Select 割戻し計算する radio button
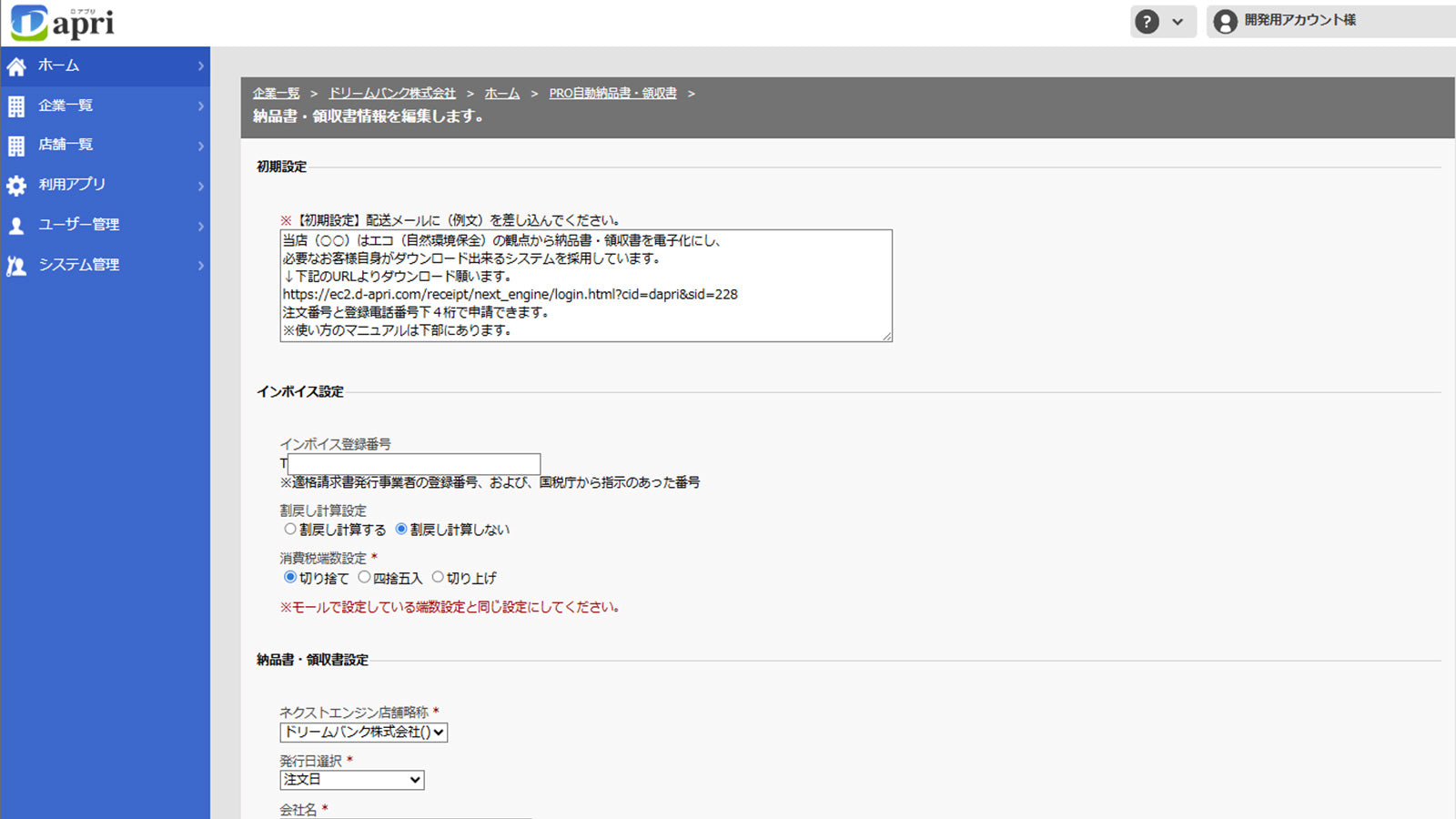 (290, 529)
